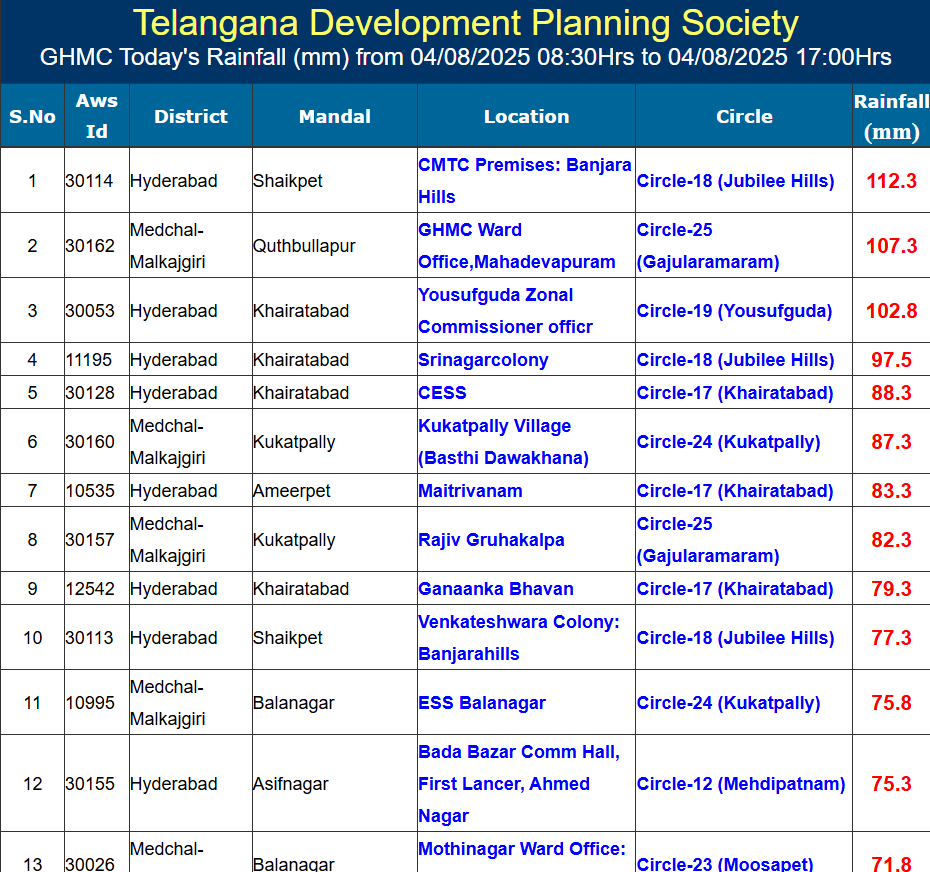This screenshot has width=930, height=872.
Task: Select Aws Id 30155
Action: (x=90, y=784)
